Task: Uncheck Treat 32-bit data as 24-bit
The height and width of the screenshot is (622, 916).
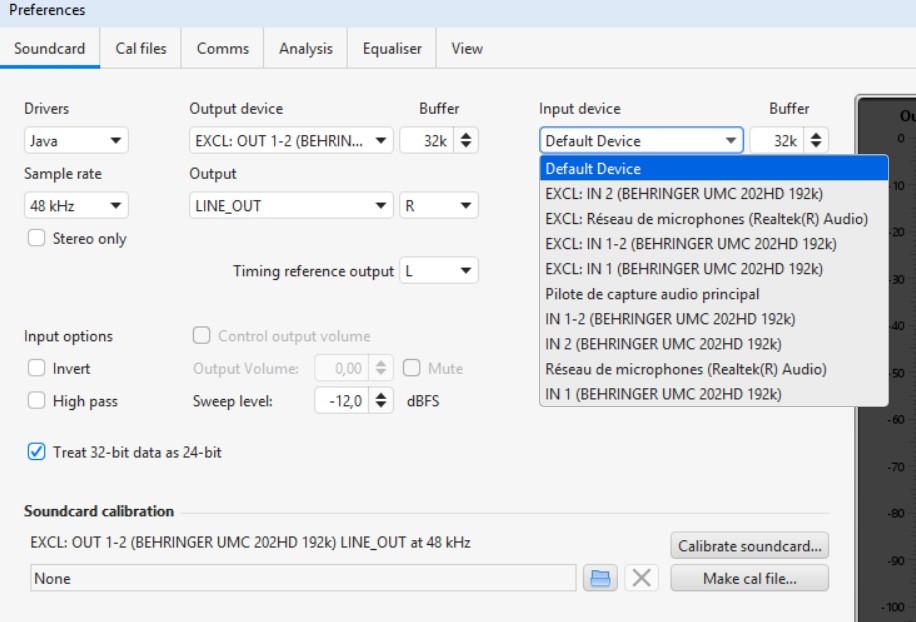Action: point(37,452)
